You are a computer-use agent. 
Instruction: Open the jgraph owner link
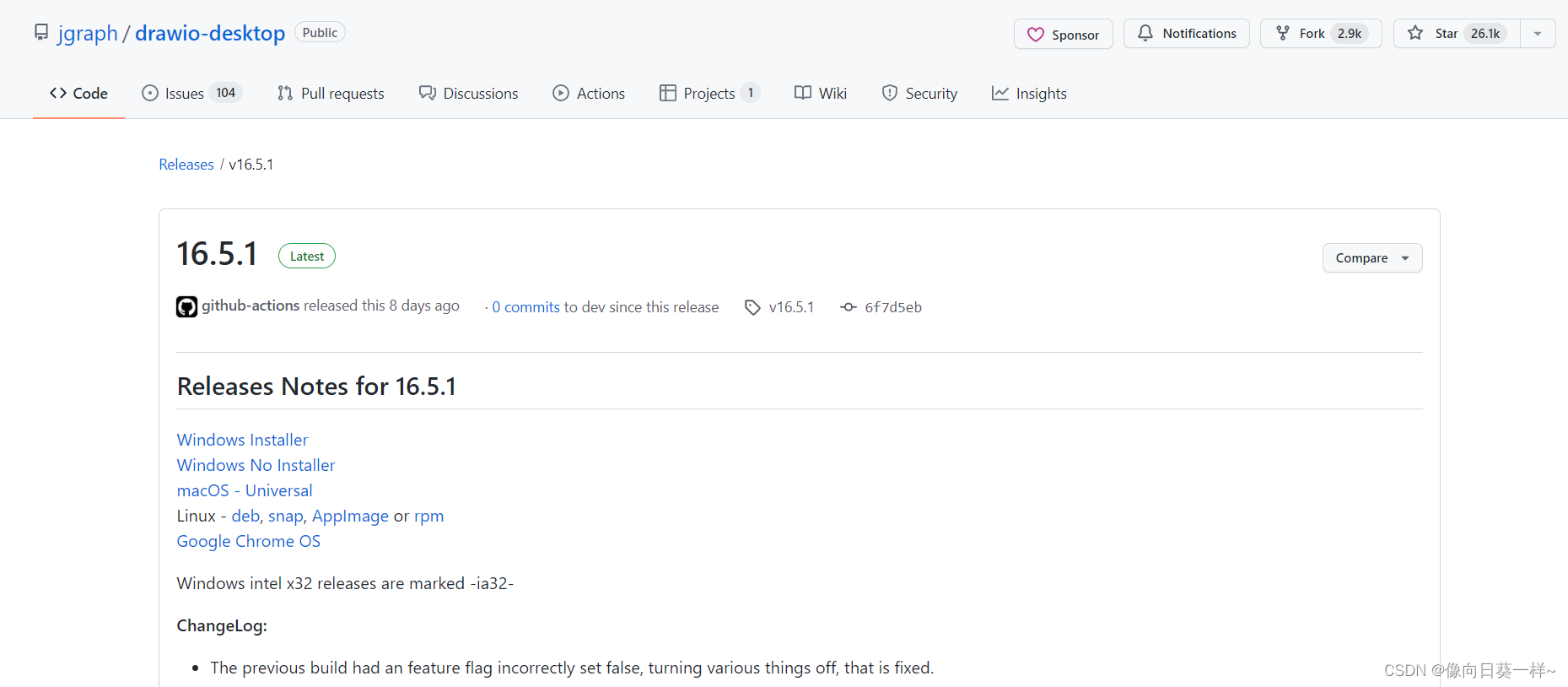tap(88, 33)
